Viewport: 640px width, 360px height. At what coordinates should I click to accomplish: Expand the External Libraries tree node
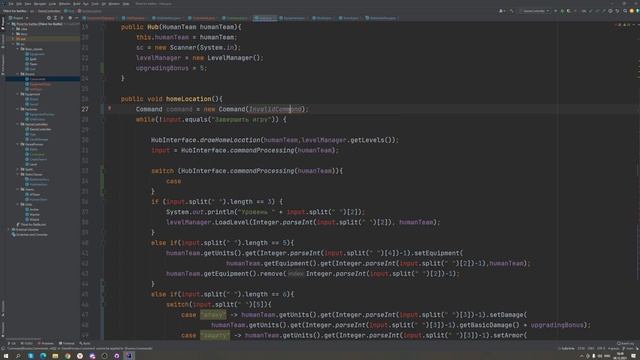point(9,229)
